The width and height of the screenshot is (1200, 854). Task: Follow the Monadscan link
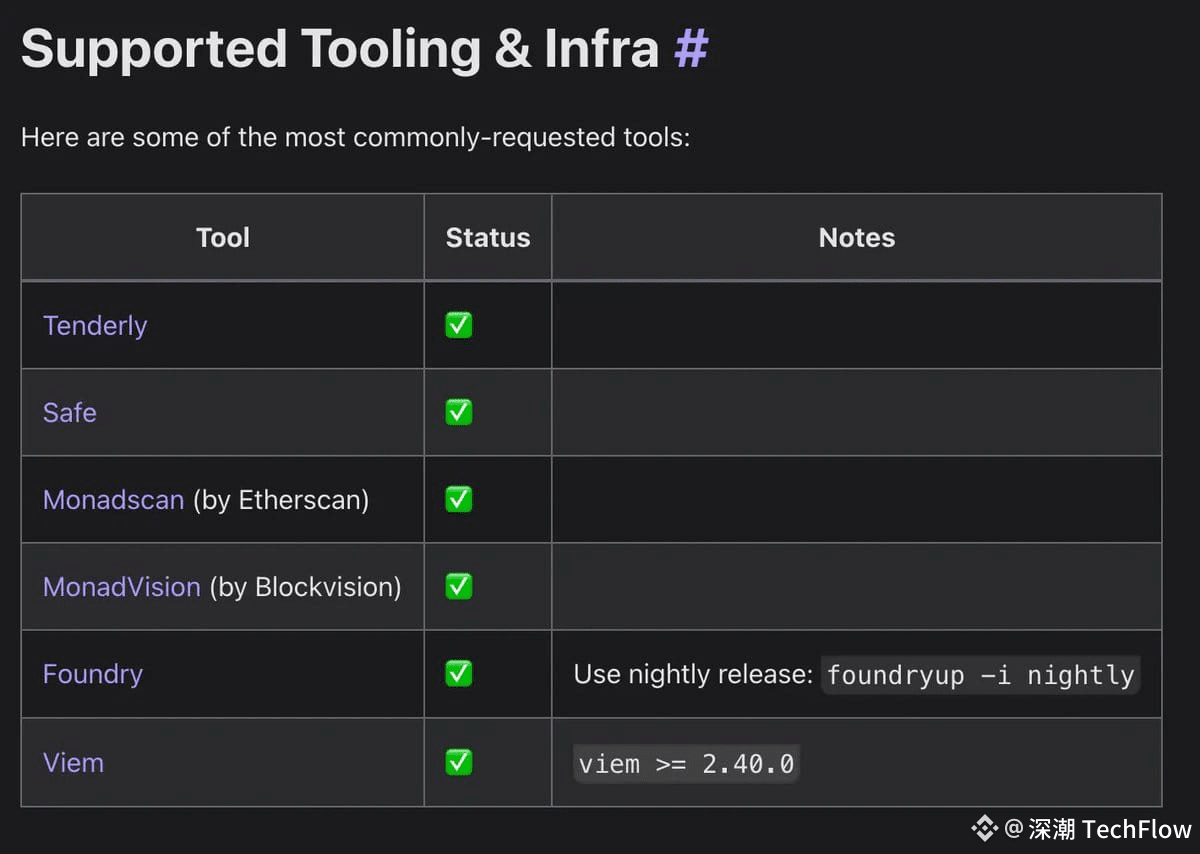[113, 500]
